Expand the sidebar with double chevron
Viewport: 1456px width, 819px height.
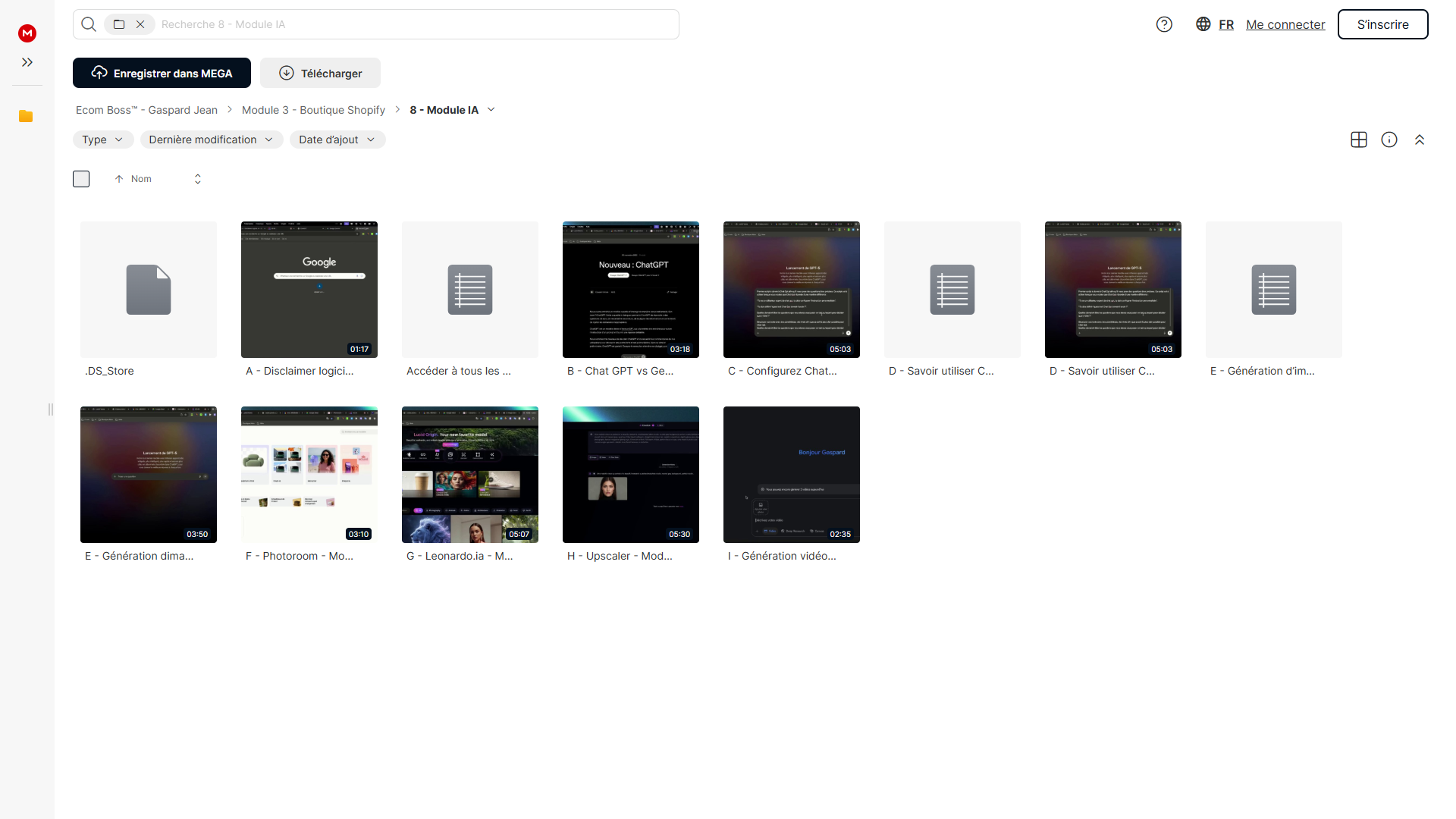[x=27, y=62]
